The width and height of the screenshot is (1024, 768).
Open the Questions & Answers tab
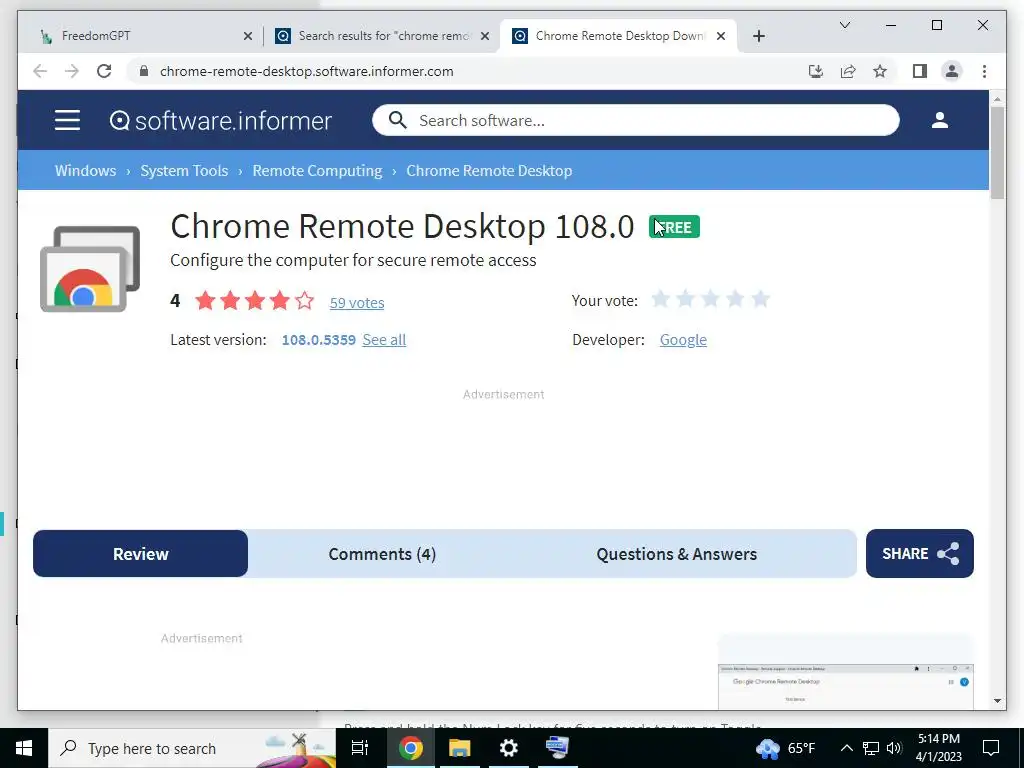click(677, 554)
